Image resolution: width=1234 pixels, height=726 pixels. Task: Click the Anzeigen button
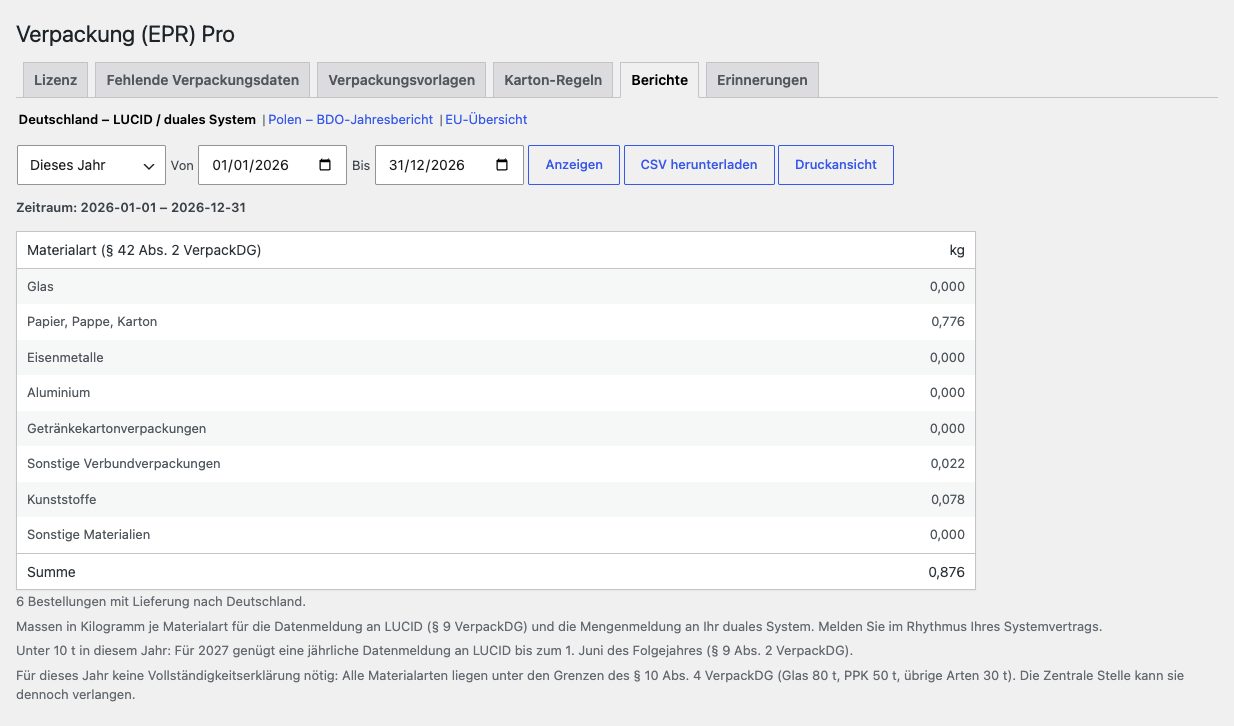[574, 165]
